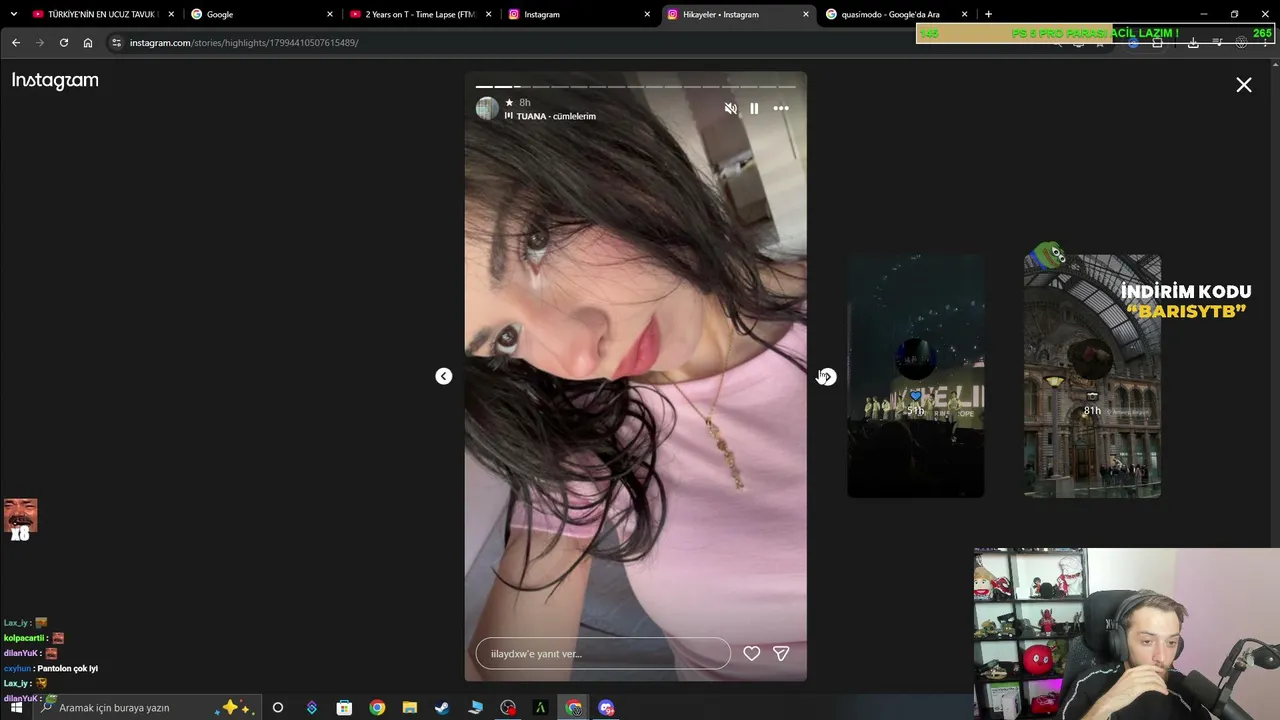Click the '8h' story timestamp

pyautogui.click(x=525, y=103)
